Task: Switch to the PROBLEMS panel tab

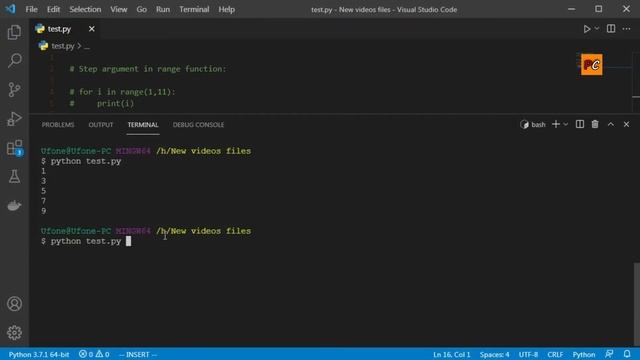Action: pyautogui.click(x=58, y=125)
